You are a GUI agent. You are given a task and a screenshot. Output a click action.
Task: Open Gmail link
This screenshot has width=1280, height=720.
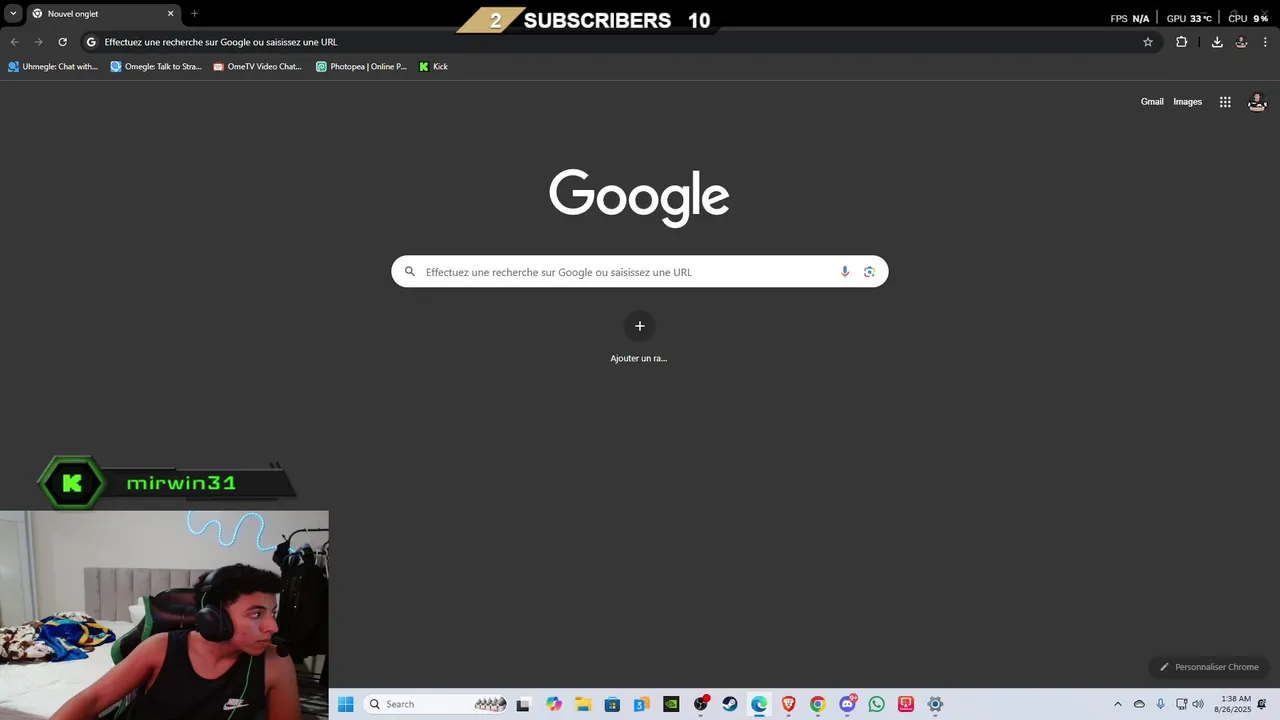click(x=1152, y=102)
